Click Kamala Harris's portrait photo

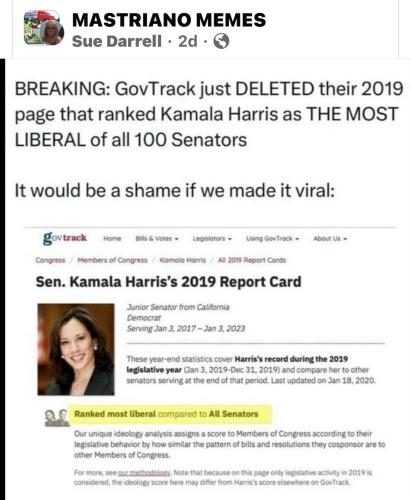pos(76,349)
